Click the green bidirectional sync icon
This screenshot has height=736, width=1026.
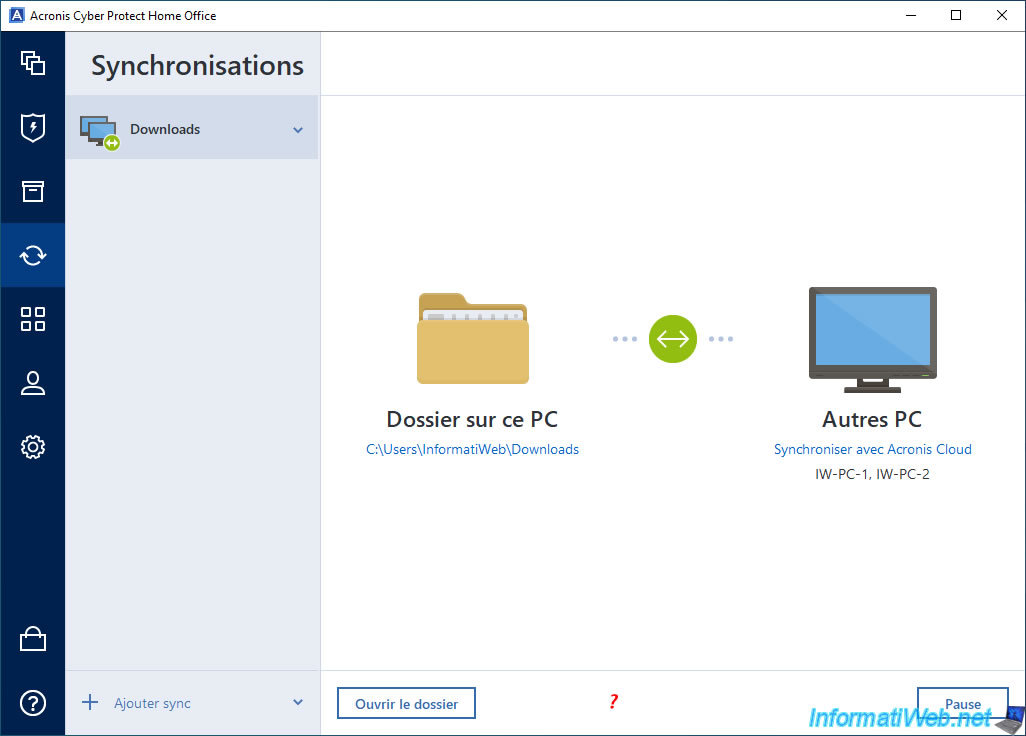673,339
